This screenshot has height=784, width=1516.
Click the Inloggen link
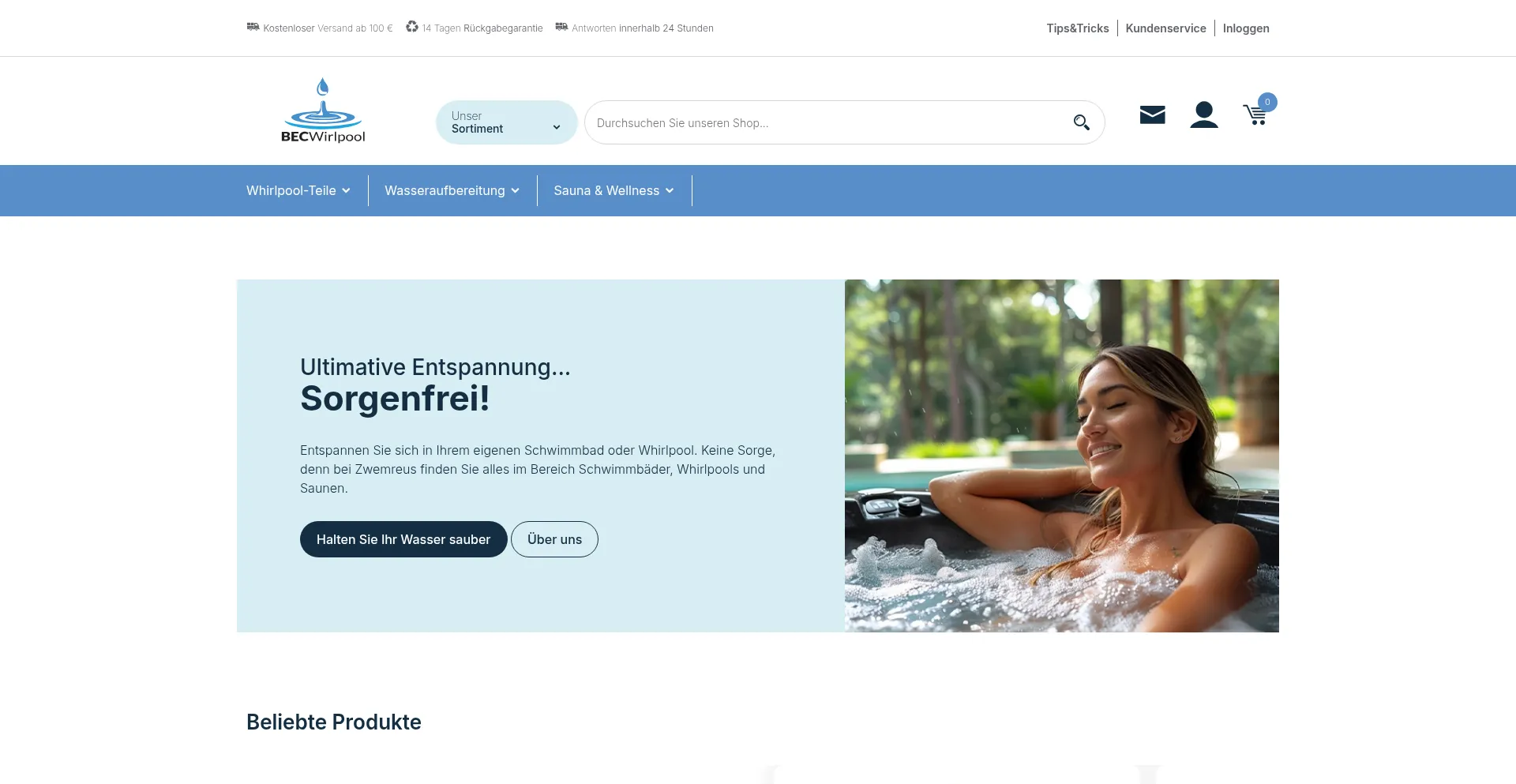point(1246,28)
